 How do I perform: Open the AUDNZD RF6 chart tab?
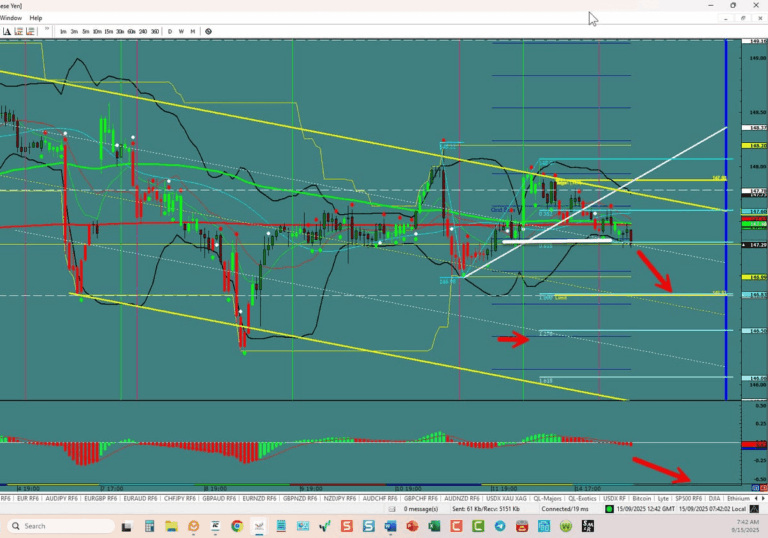click(x=461, y=498)
